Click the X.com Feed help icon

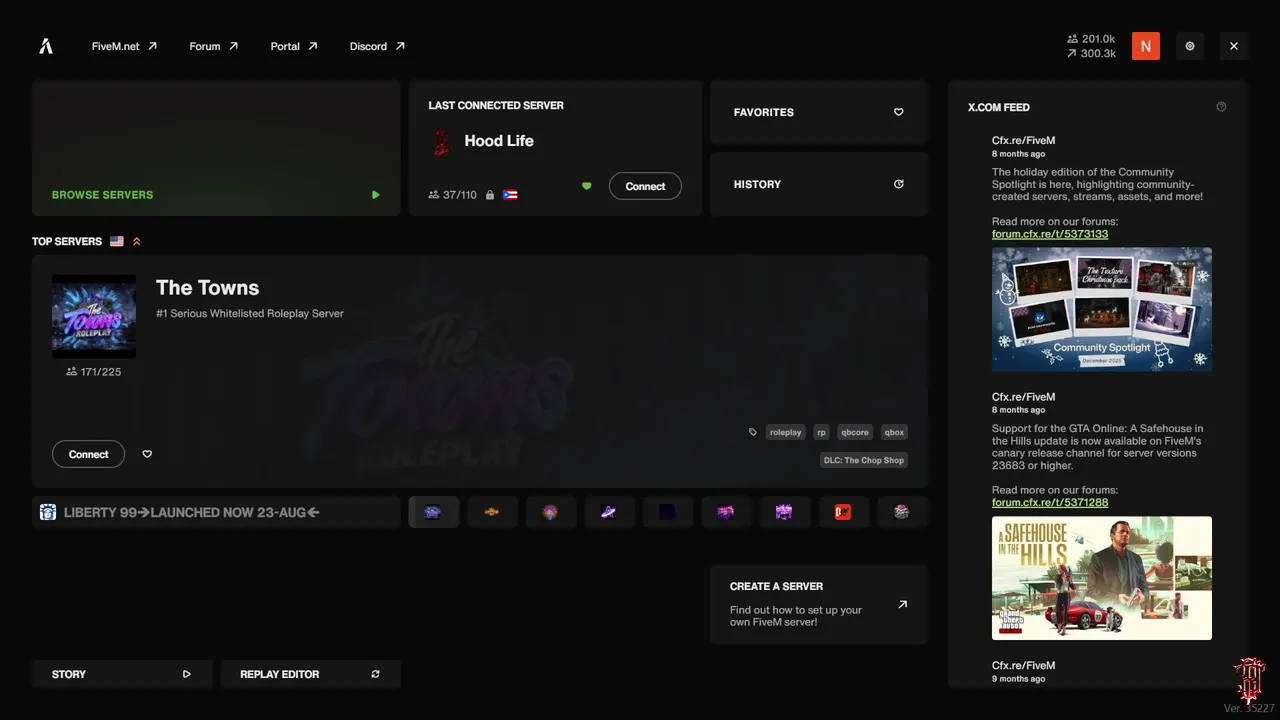tap(1221, 107)
